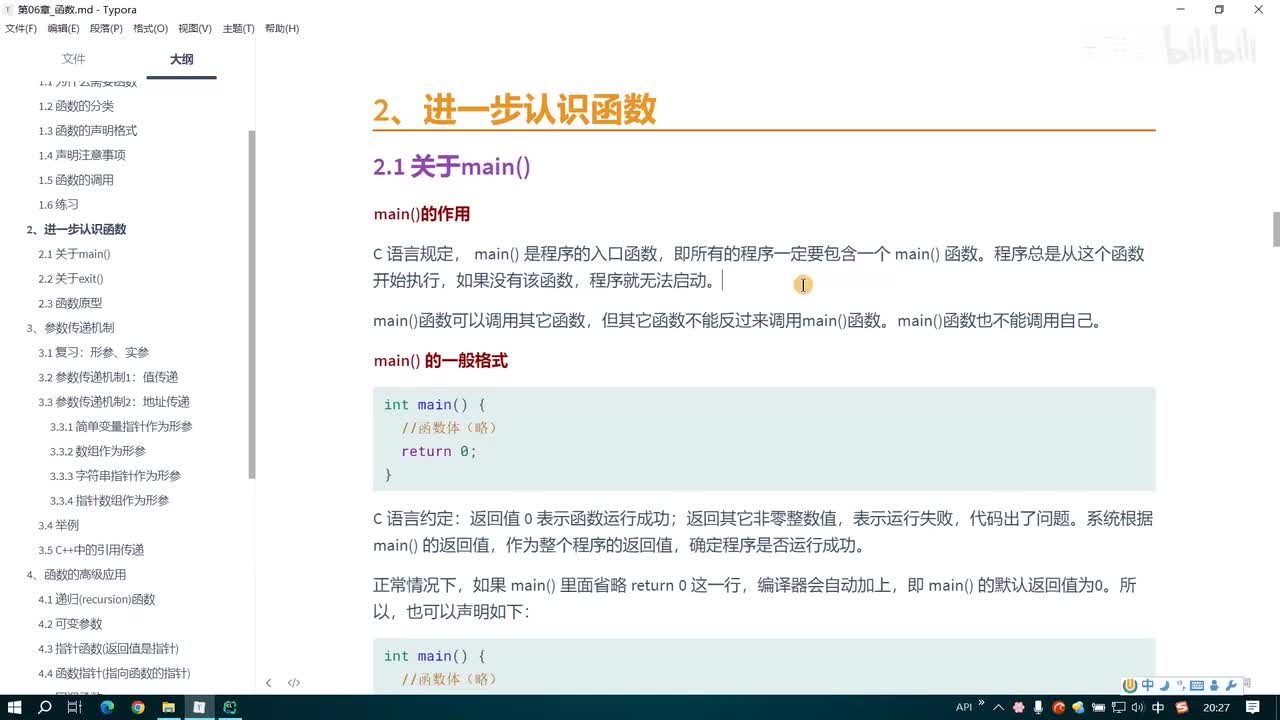
Task: Jump to outline item 1.5 函数的调用
Action: coord(76,180)
